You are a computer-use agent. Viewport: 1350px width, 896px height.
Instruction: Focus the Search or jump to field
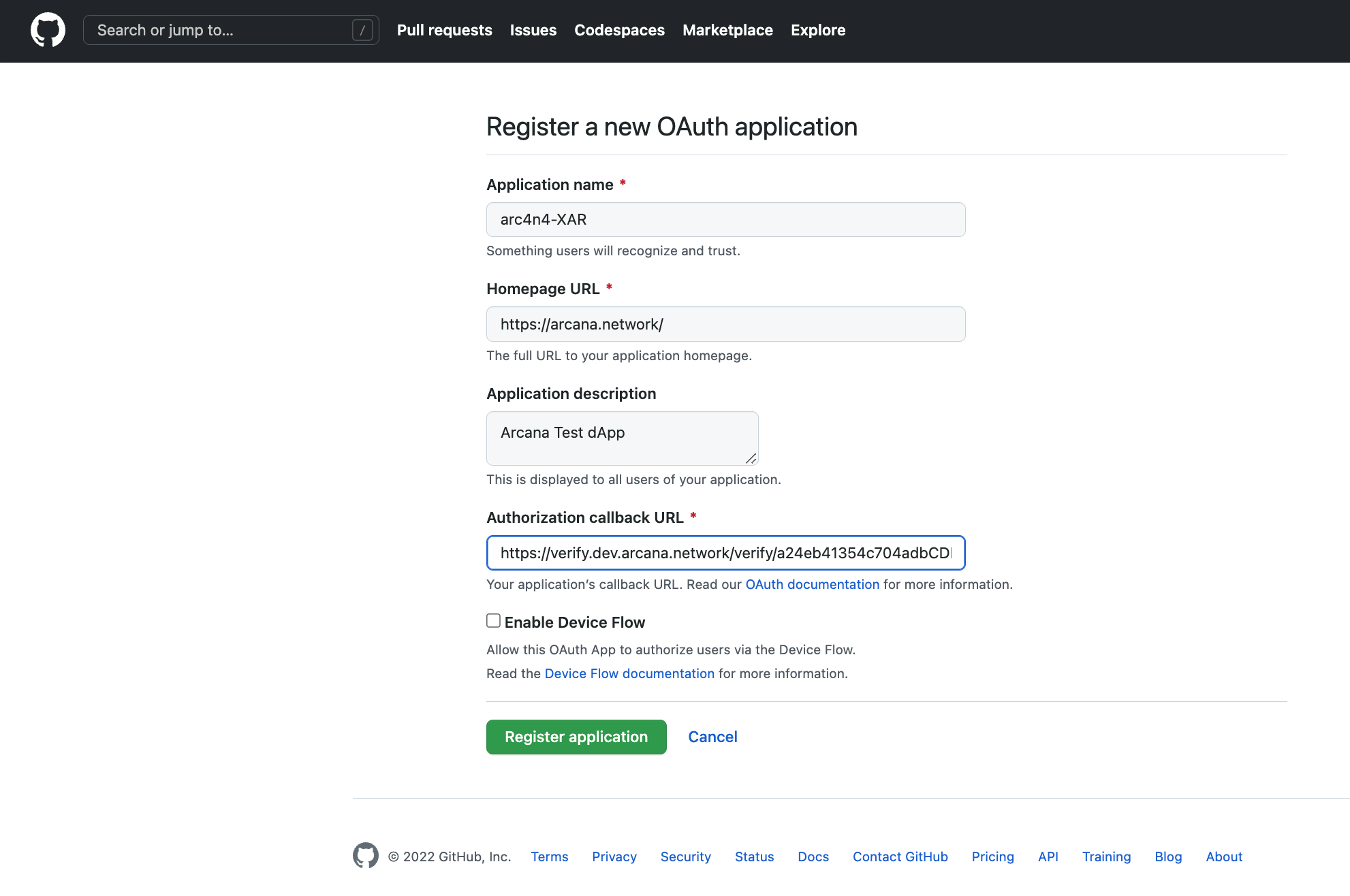click(x=231, y=30)
